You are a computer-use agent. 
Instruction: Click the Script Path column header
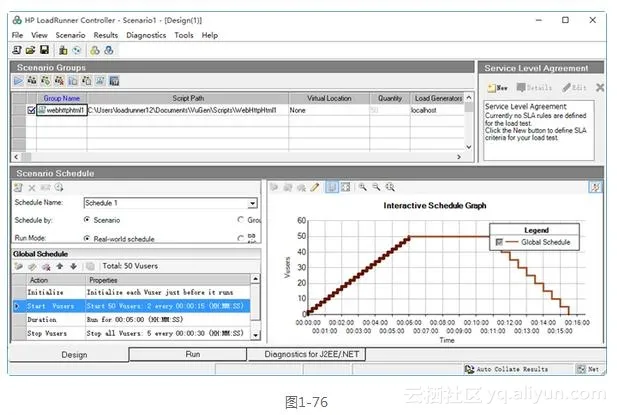(x=188, y=98)
